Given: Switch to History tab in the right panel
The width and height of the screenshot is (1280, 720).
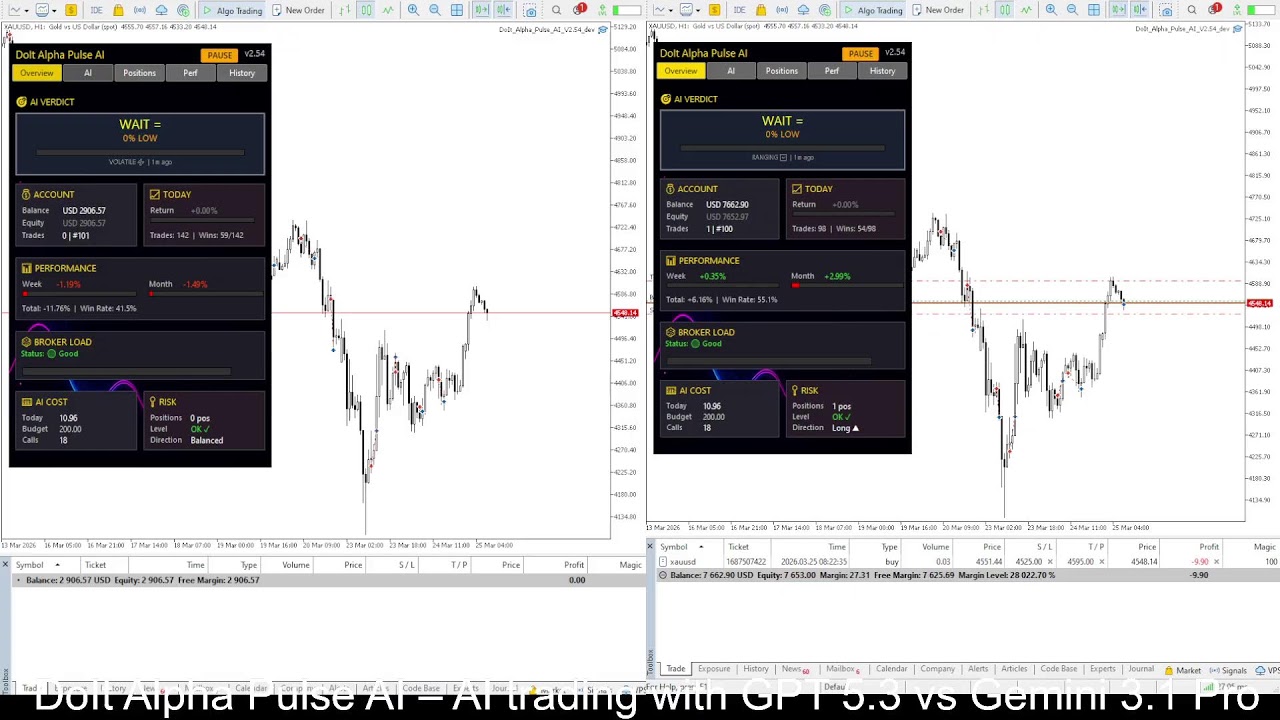Looking at the screenshot, I should click(882, 71).
